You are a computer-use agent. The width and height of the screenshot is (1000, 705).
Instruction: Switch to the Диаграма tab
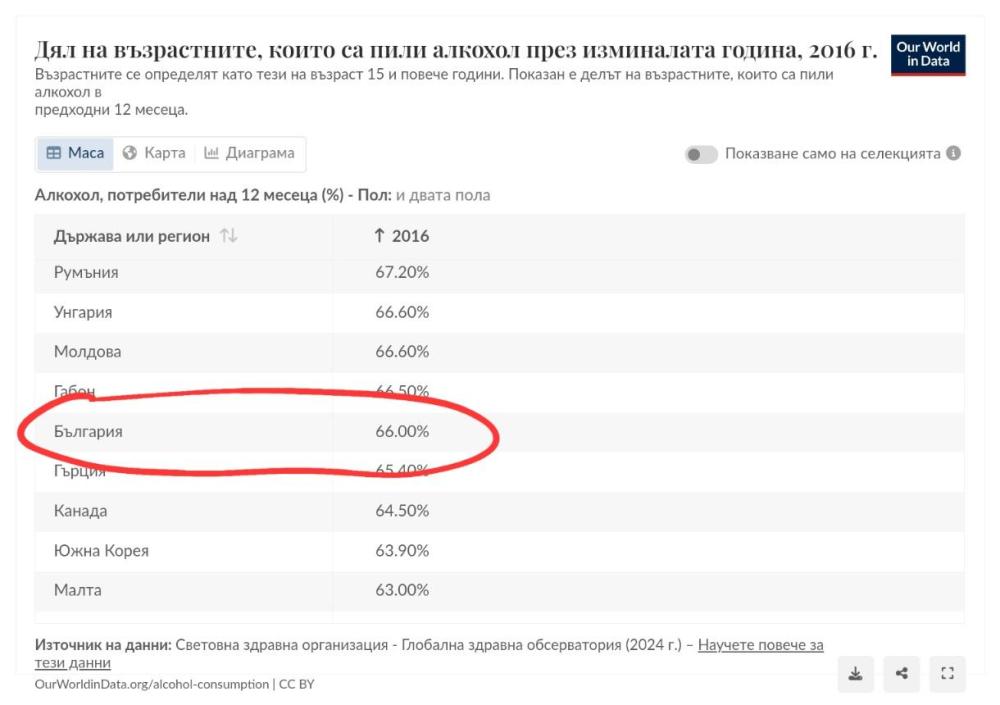point(250,154)
